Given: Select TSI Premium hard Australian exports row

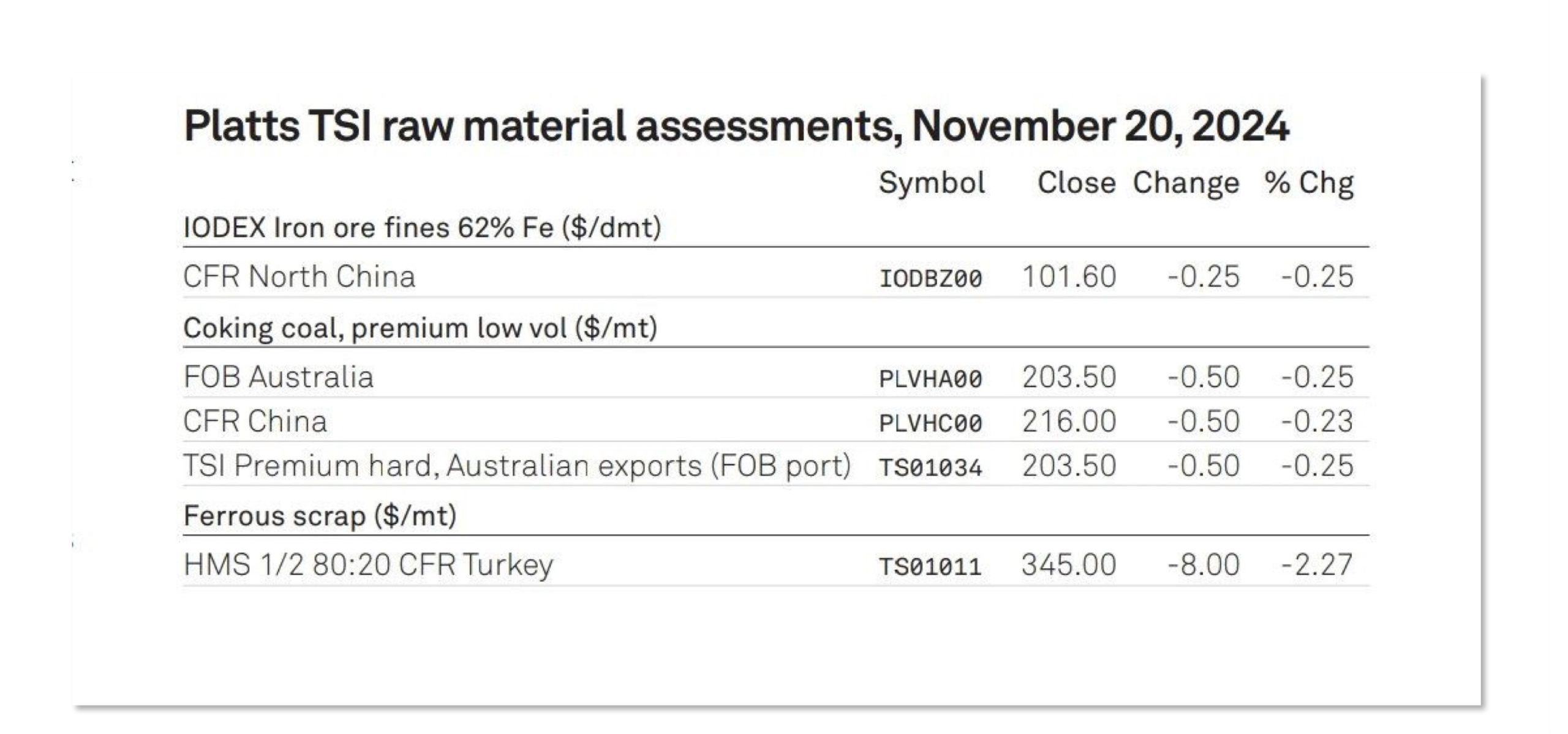Looking at the screenshot, I should (776, 466).
